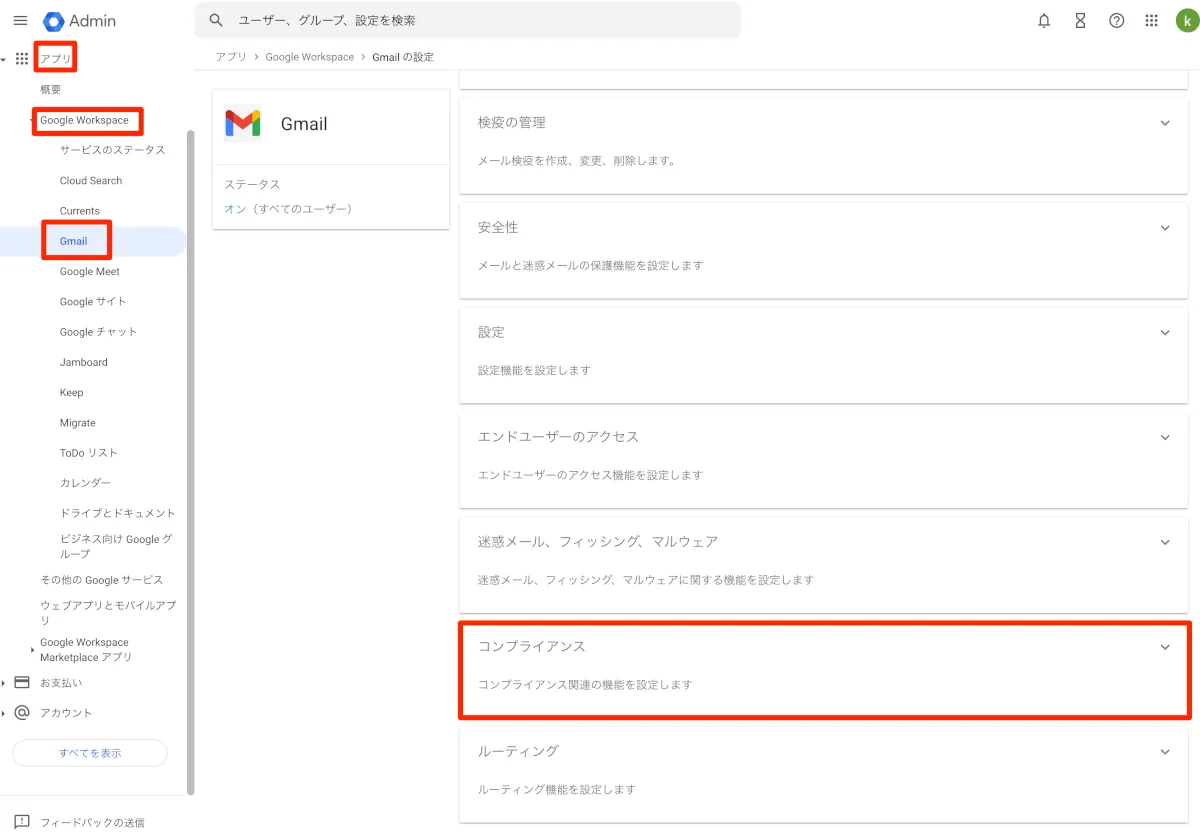Expand the ルーティング section chevron
Viewport: 1200px width, 837px height.
[x=1164, y=751]
